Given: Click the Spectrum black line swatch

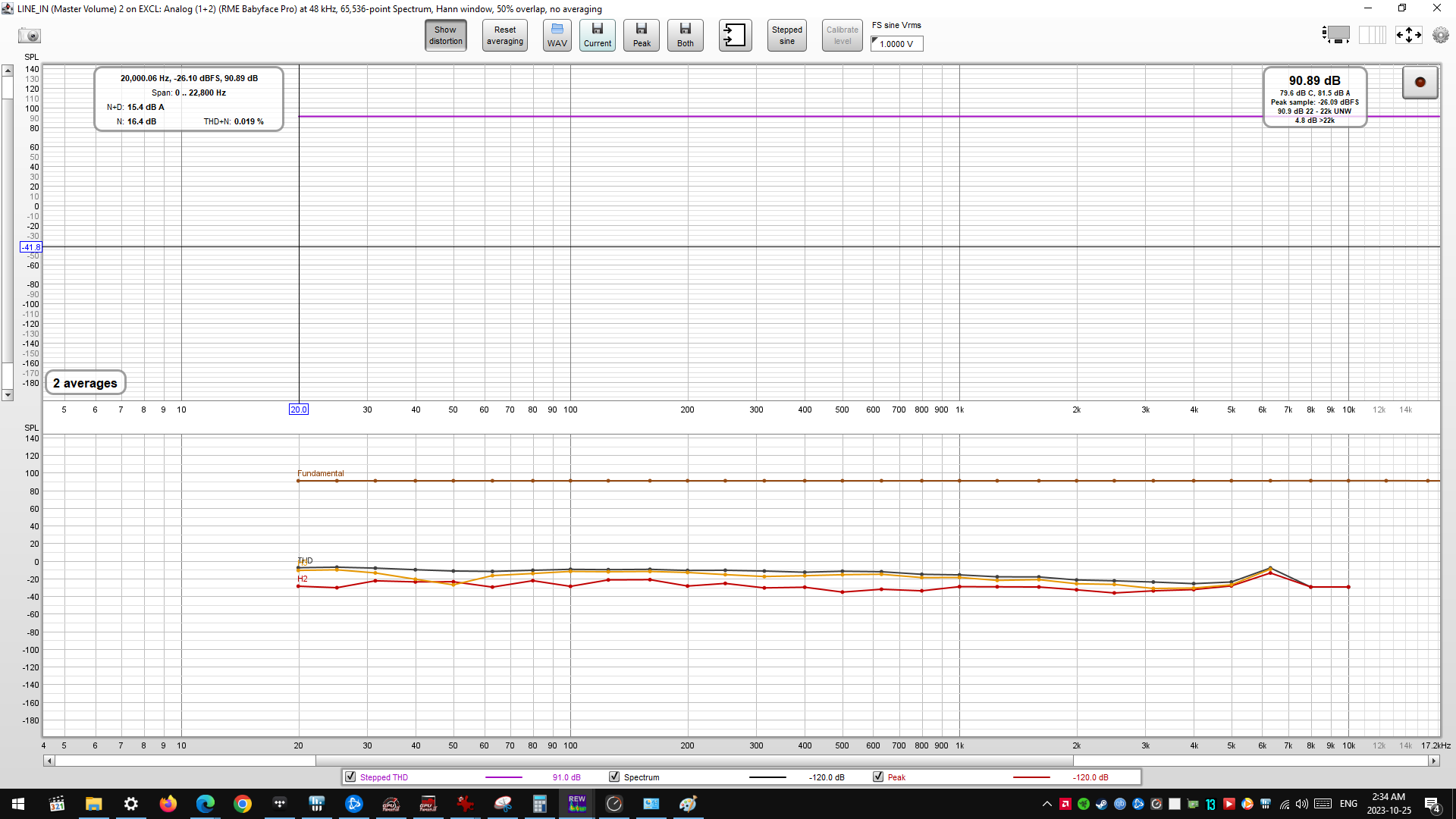Looking at the screenshot, I should coord(767,777).
